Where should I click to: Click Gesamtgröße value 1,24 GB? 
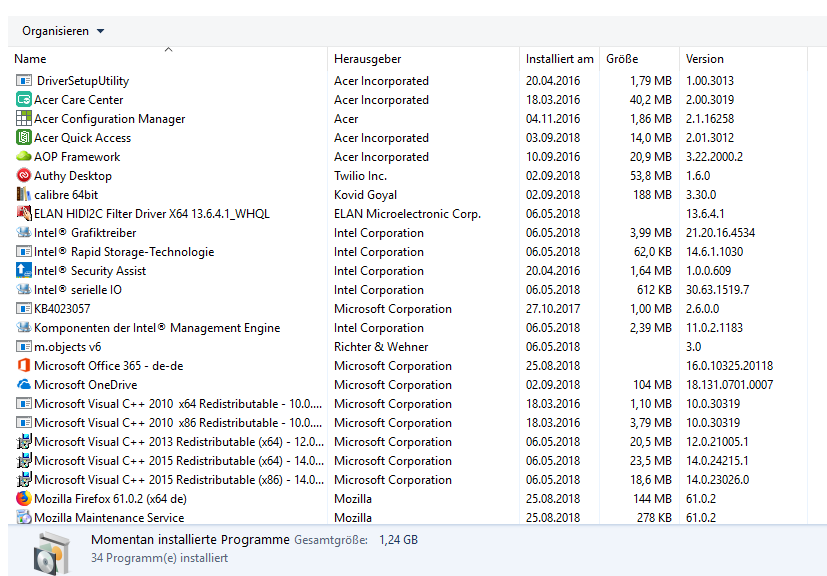pyautogui.click(x=398, y=540)
